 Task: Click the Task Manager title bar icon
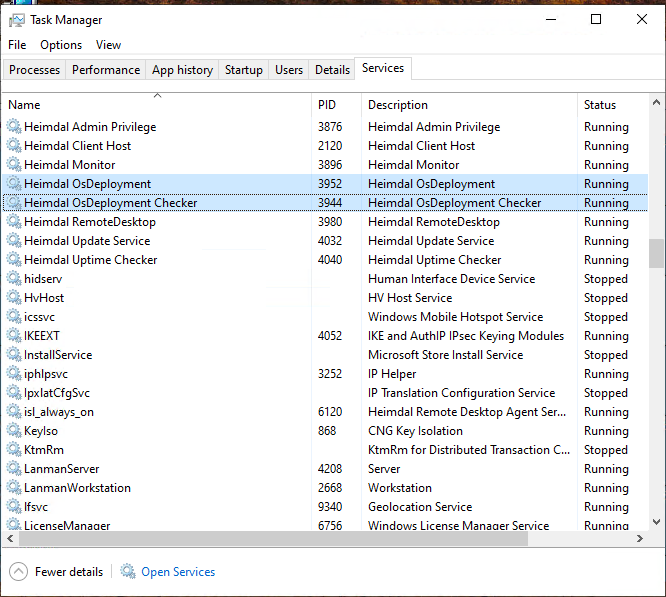pyautogui.click(x=17, y=20)
